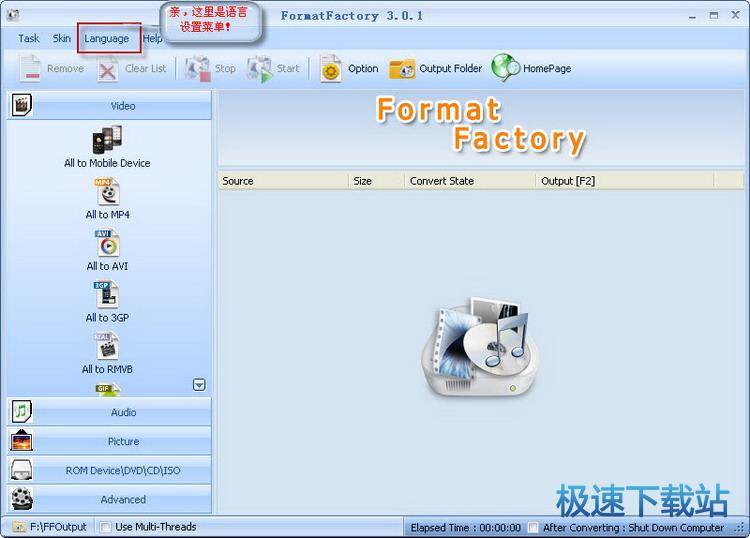The width and height of the screenshot is (750, 538).
Task: Select the All to AVI icon
Action: coord(107,243)
